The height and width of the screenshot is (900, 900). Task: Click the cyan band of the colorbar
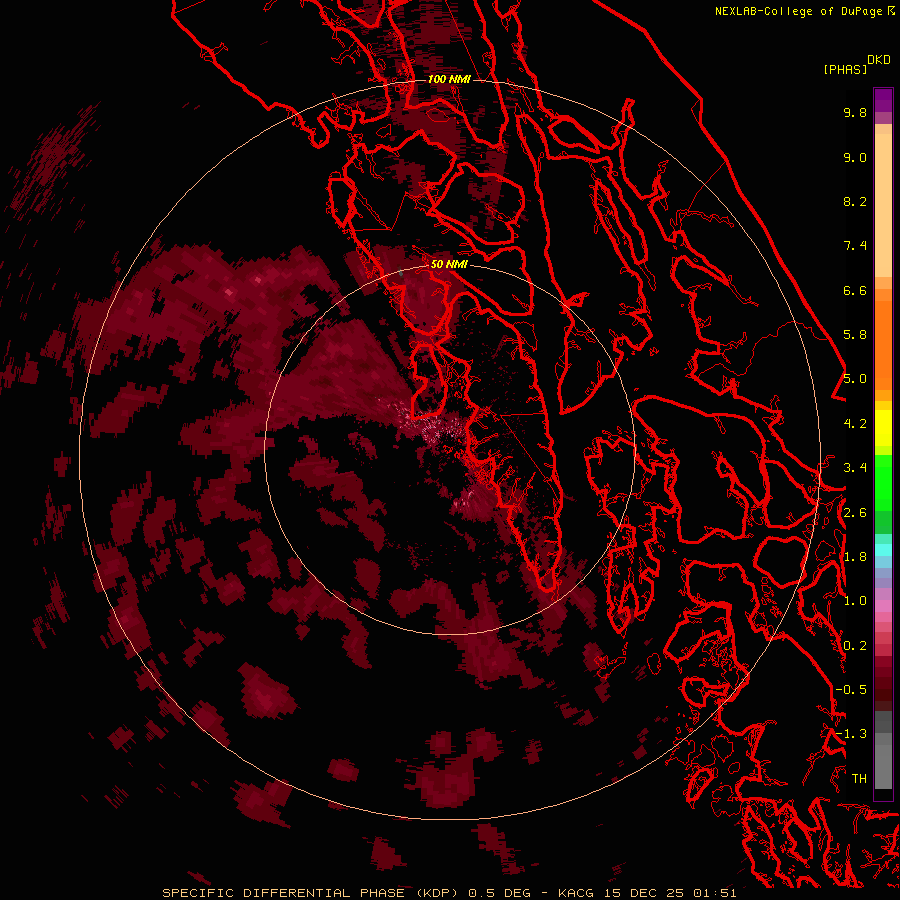tap(883, 550)
